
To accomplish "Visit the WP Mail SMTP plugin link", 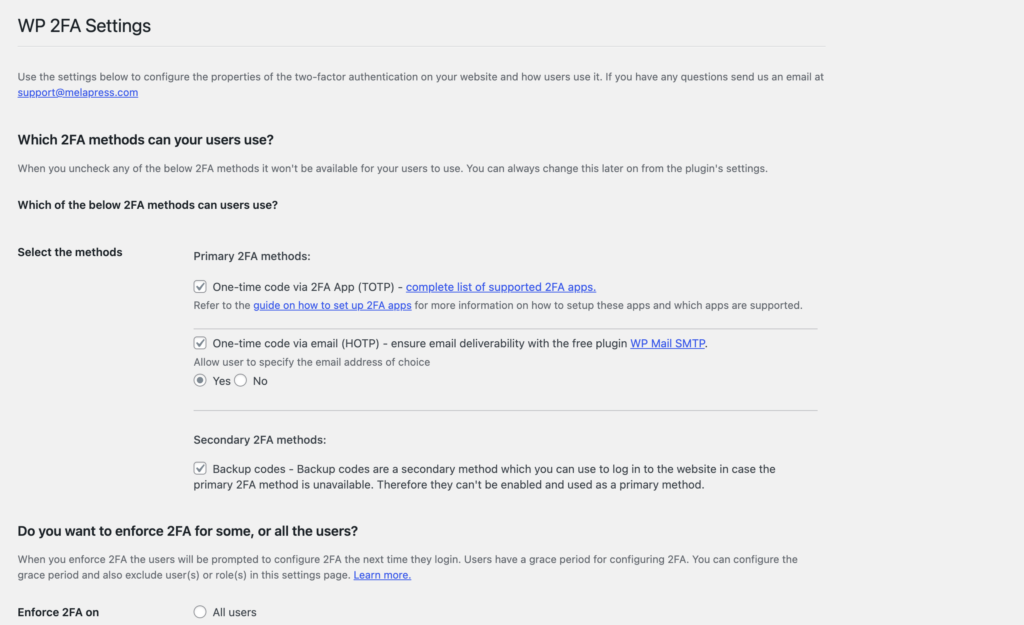I will [668, 343].
